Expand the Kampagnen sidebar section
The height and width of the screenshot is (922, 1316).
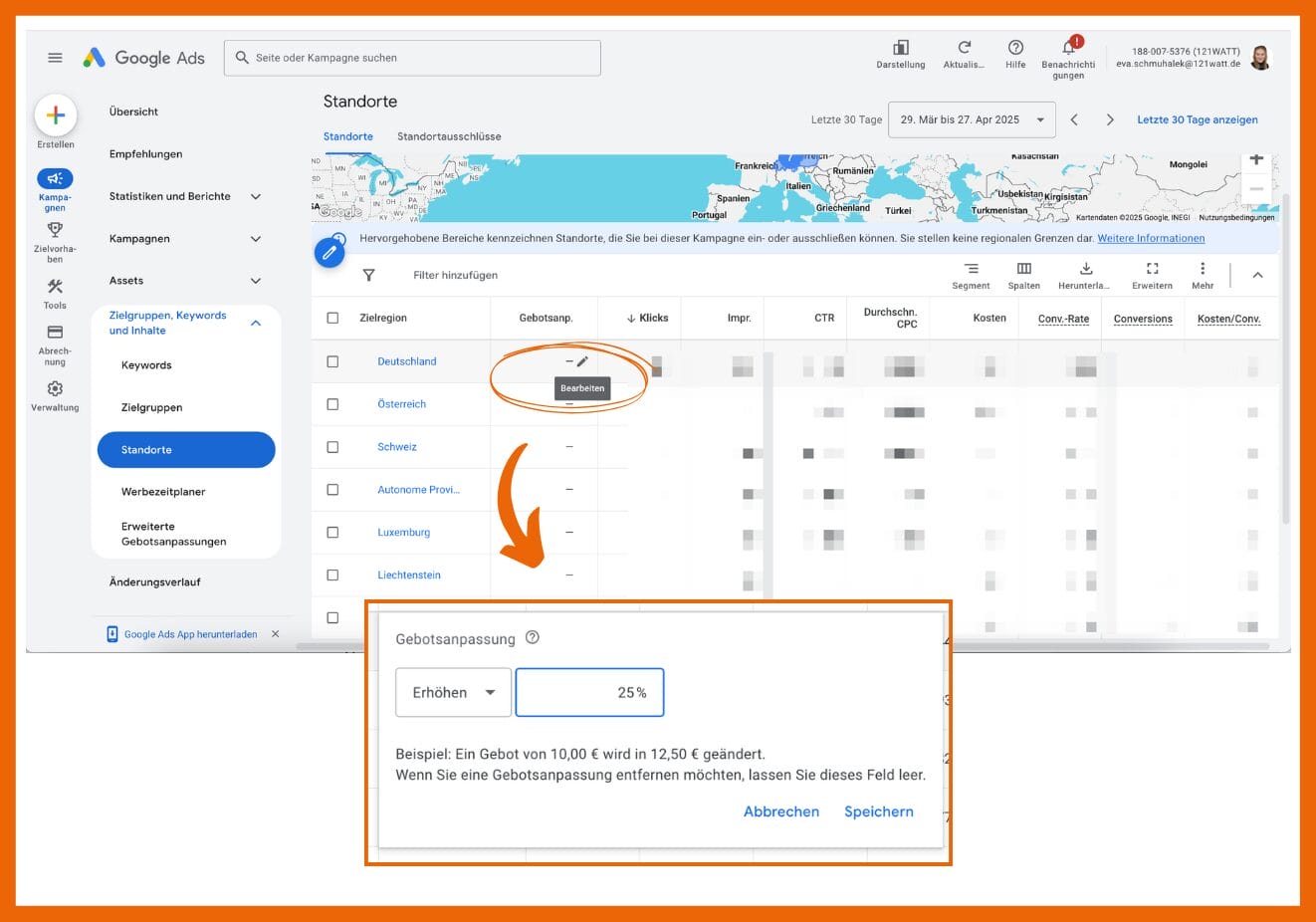point(255,239)
